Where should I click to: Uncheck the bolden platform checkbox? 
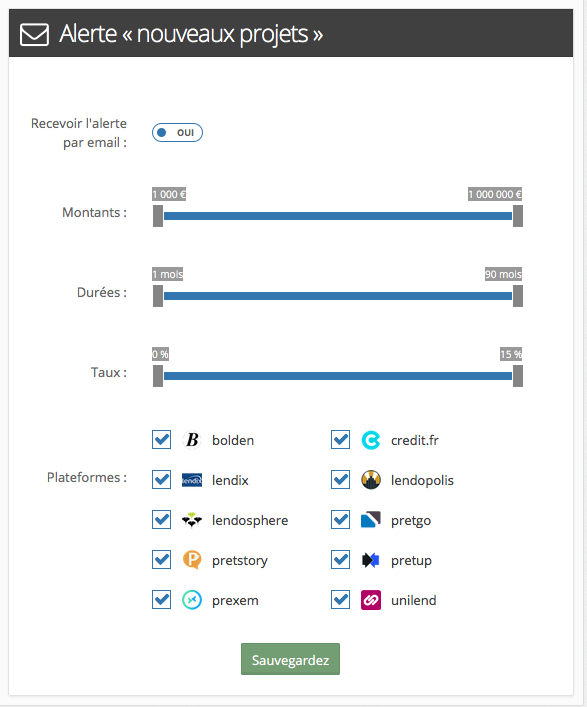pyautogui.click(x=161, y=440)
